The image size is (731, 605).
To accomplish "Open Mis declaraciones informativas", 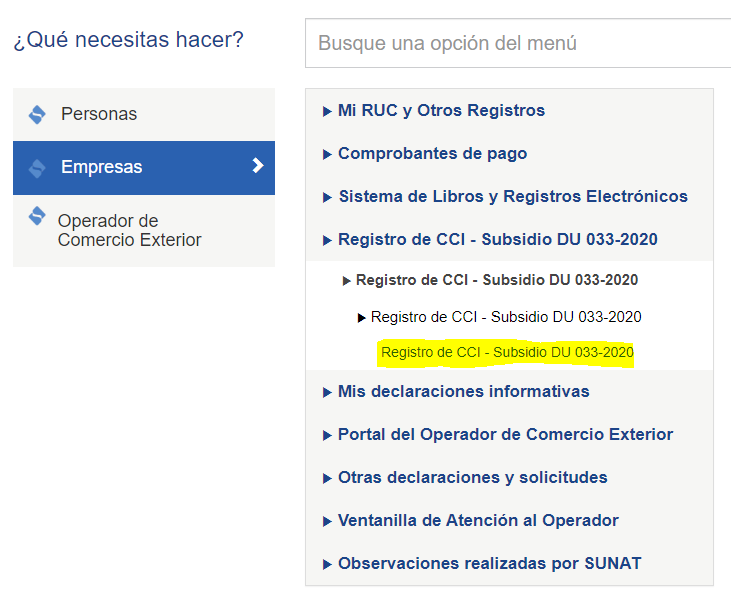I will [463, 392].
